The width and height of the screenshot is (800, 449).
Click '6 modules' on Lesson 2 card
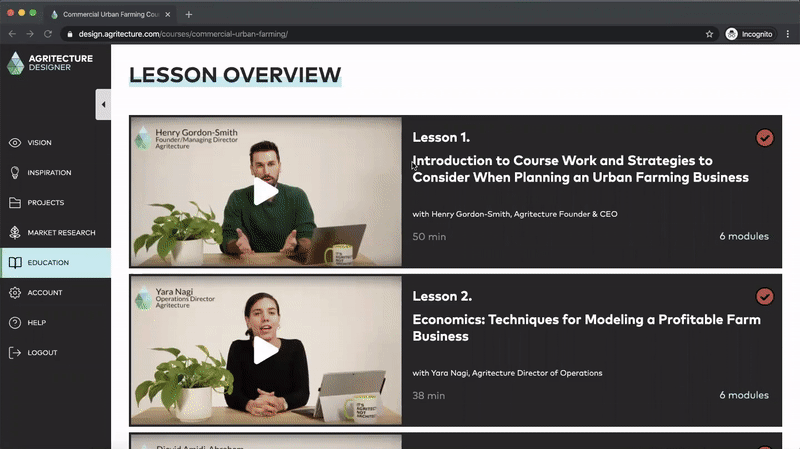click(x=744, y=395)
